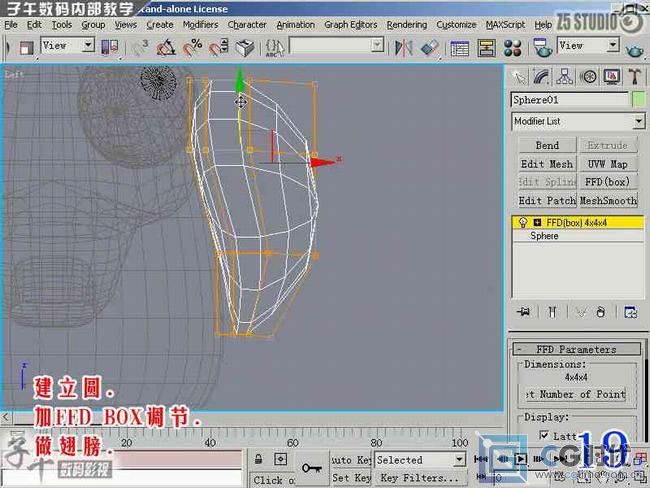Switch to the Utilities hammer tab

coord(634,77)
